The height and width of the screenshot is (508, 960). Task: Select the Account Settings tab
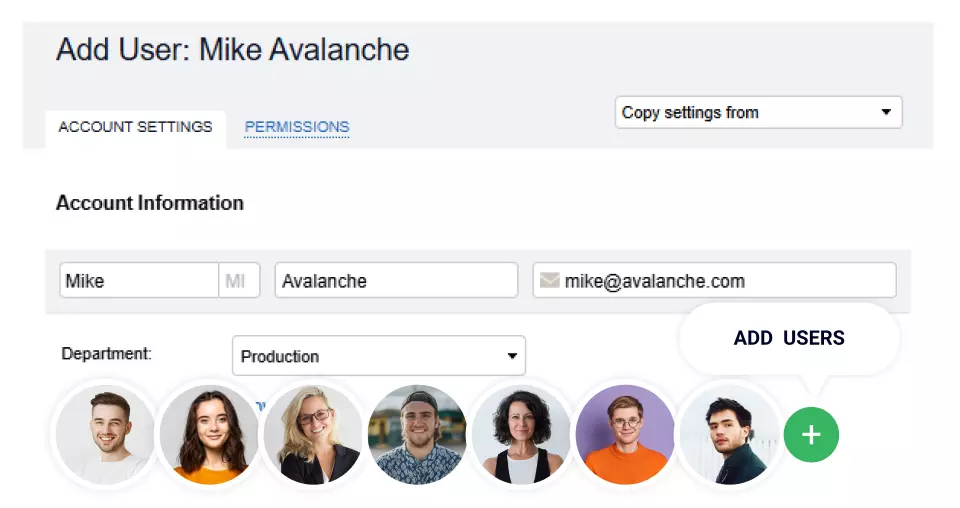click(135, 127)
